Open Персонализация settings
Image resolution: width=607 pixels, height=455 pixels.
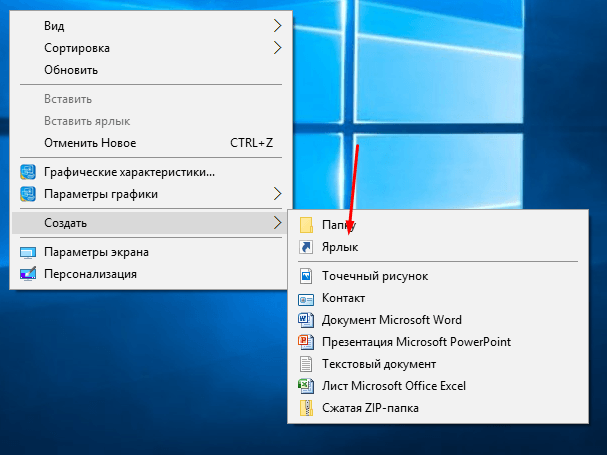click(151, 274)
